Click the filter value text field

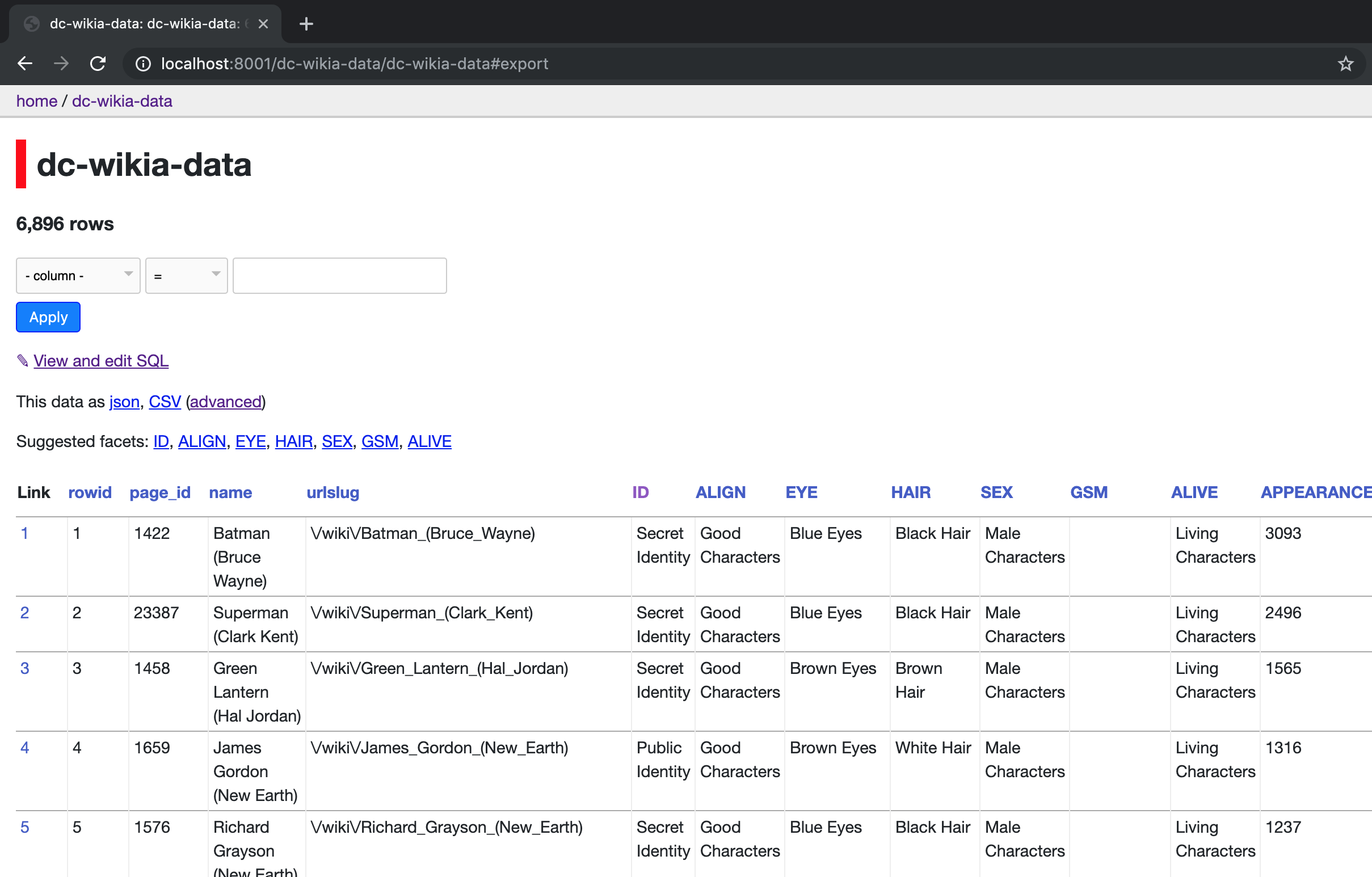tap(339, 276)
